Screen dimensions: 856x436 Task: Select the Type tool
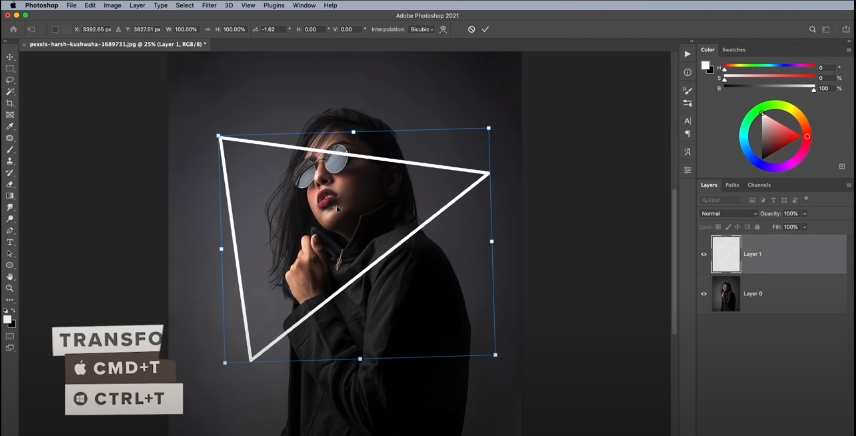(x=10, y=242)
